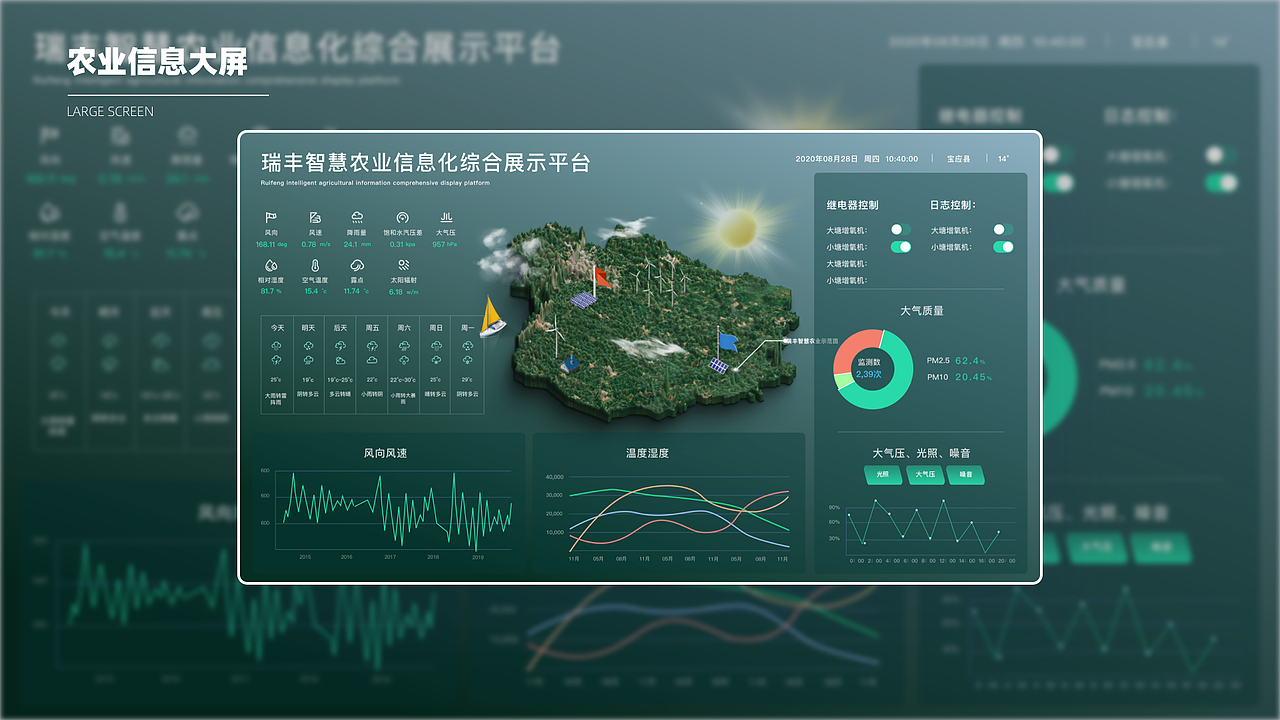This screenshot has height=720, width=1280.
Task: Click the wind speed (风速) icon
Action: (314, 217)
